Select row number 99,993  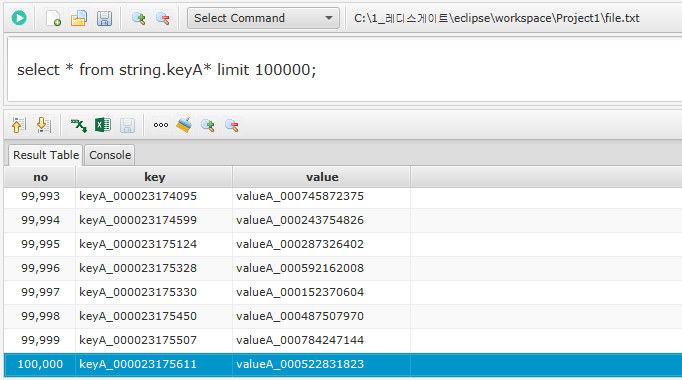(x=40, y=196)
